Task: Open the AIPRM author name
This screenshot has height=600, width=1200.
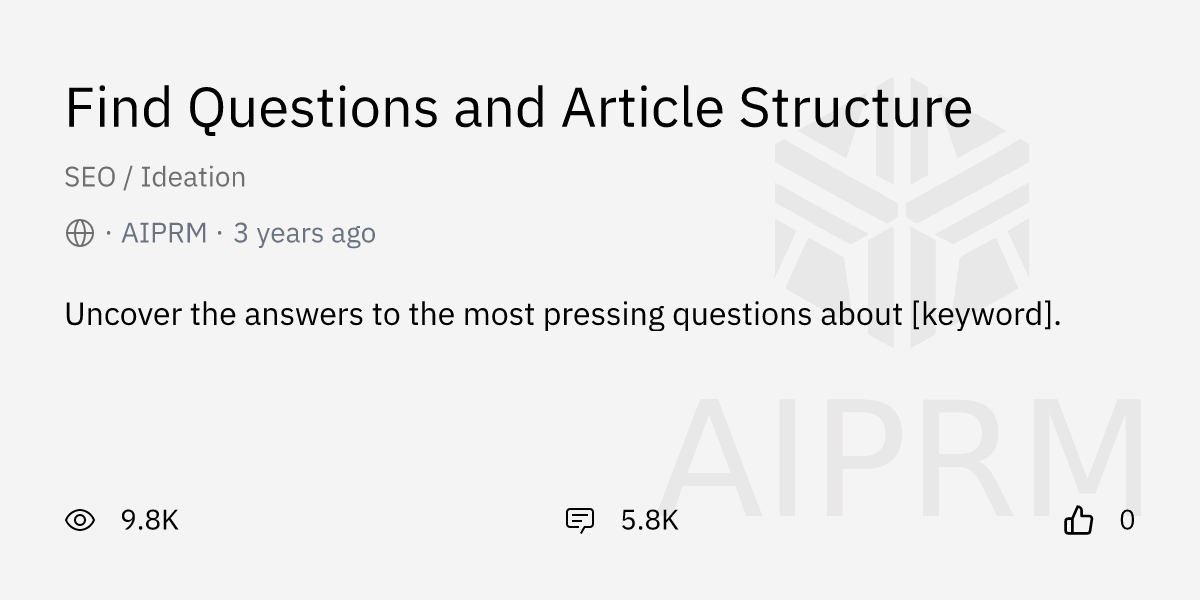Action: (164, 233)
